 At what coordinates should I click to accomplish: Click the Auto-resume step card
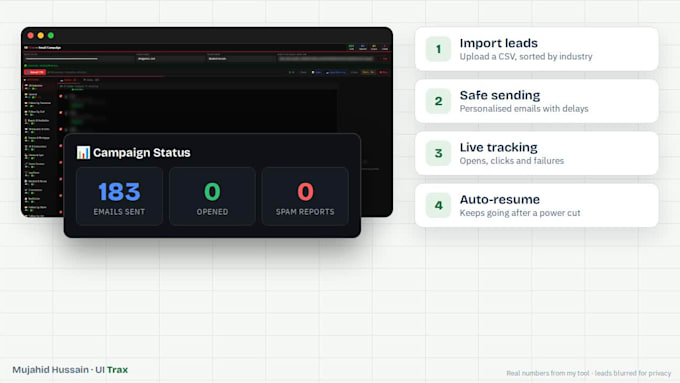pyautogui.click(x=536, y=205)
